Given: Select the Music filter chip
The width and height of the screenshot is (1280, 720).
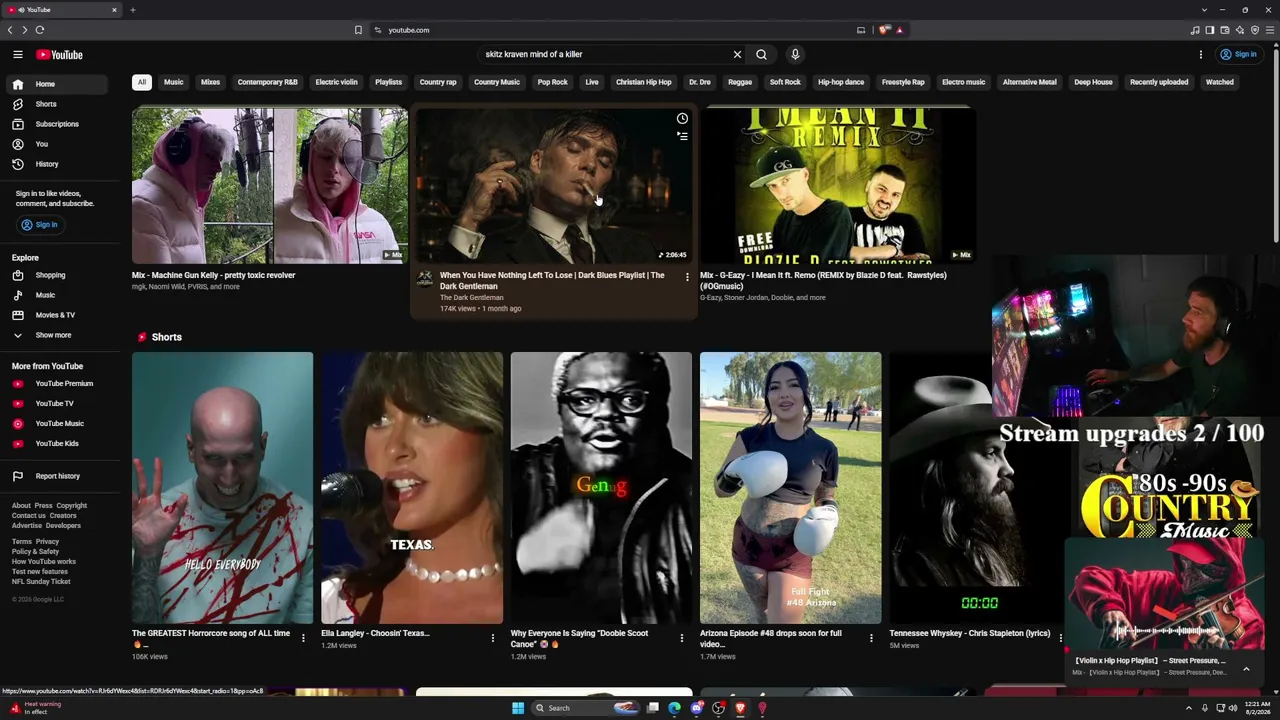Looking at the screenshot, I should [173, 82].
